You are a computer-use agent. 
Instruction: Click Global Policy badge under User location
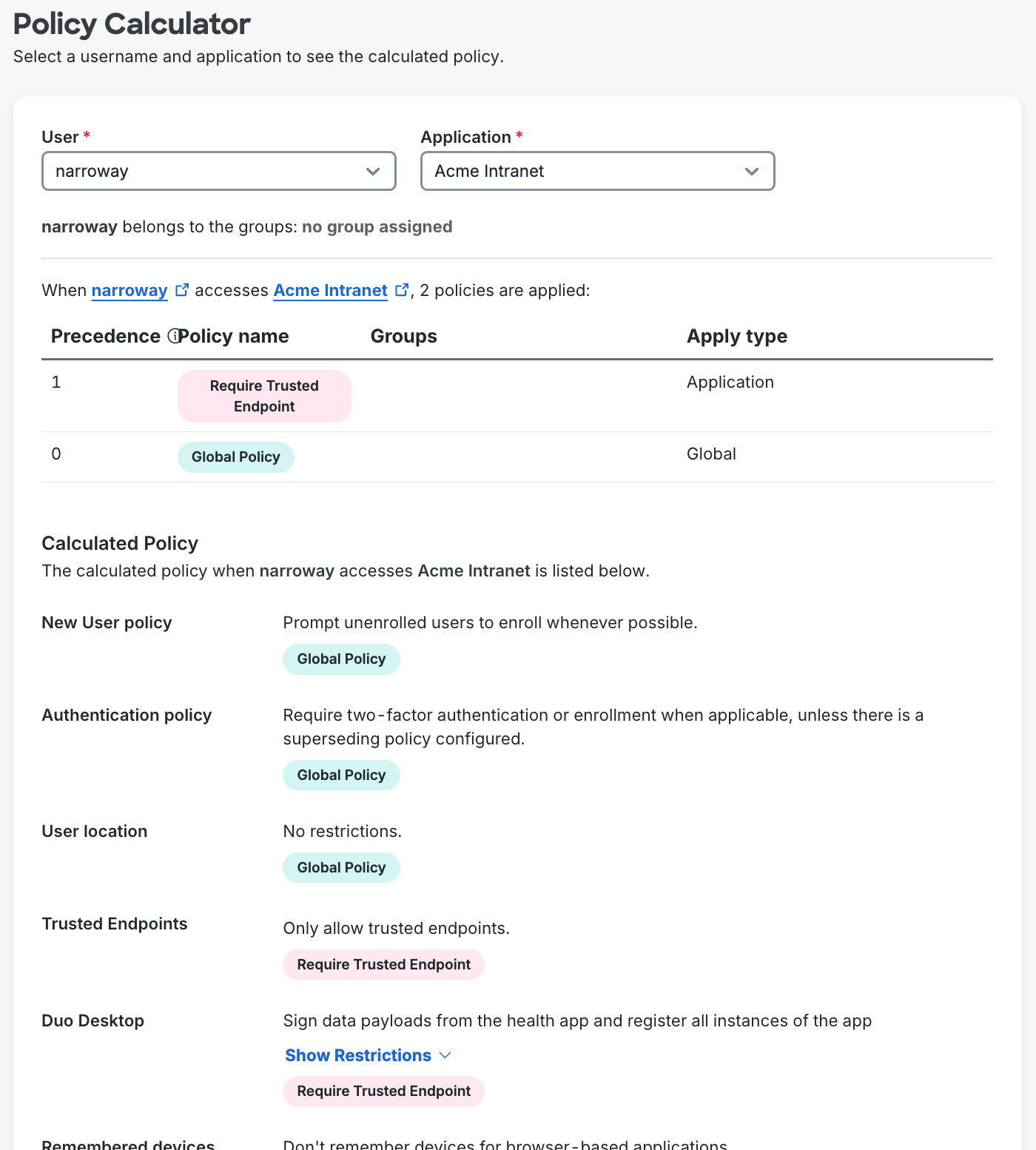pos(341,867)
